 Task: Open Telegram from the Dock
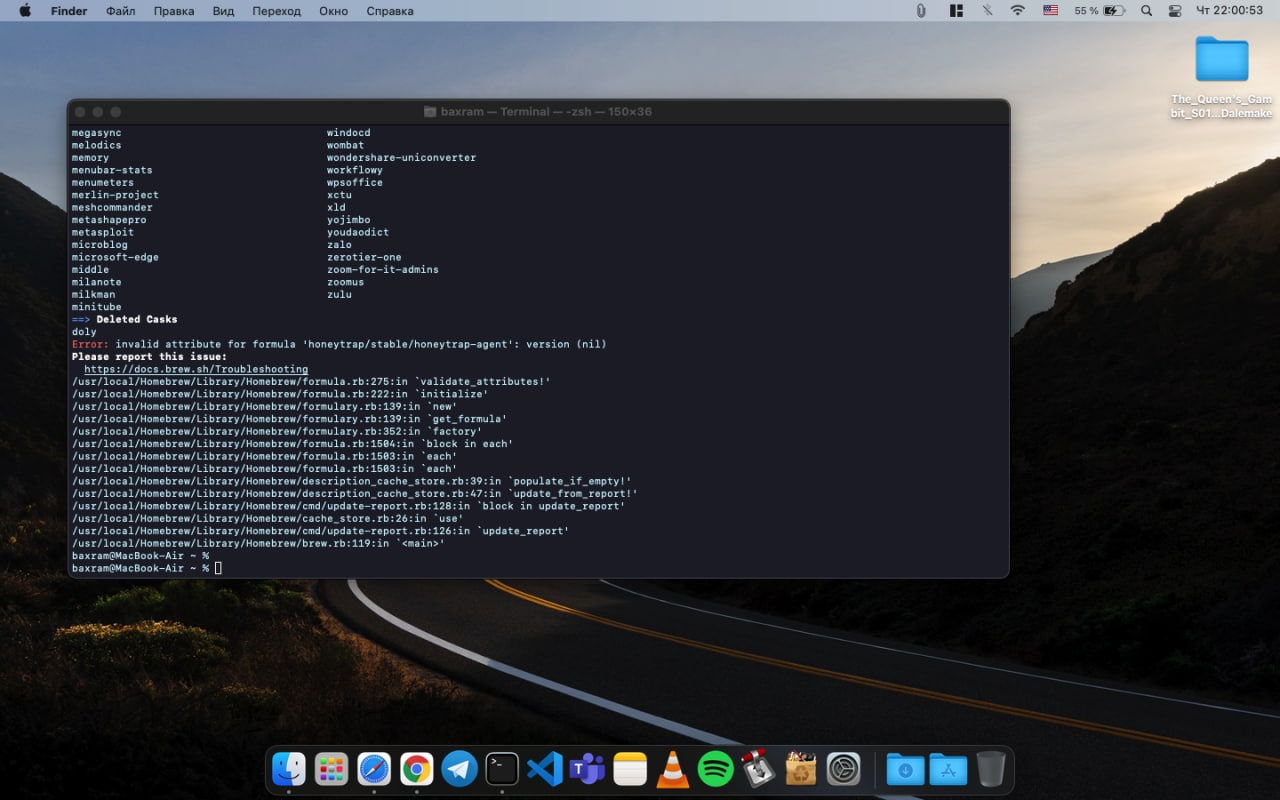coord(460,769)
